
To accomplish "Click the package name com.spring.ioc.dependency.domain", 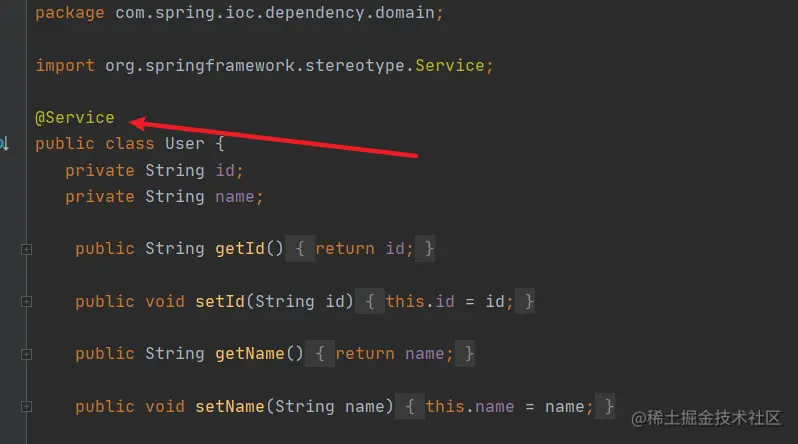I will [x=275, y=13].
